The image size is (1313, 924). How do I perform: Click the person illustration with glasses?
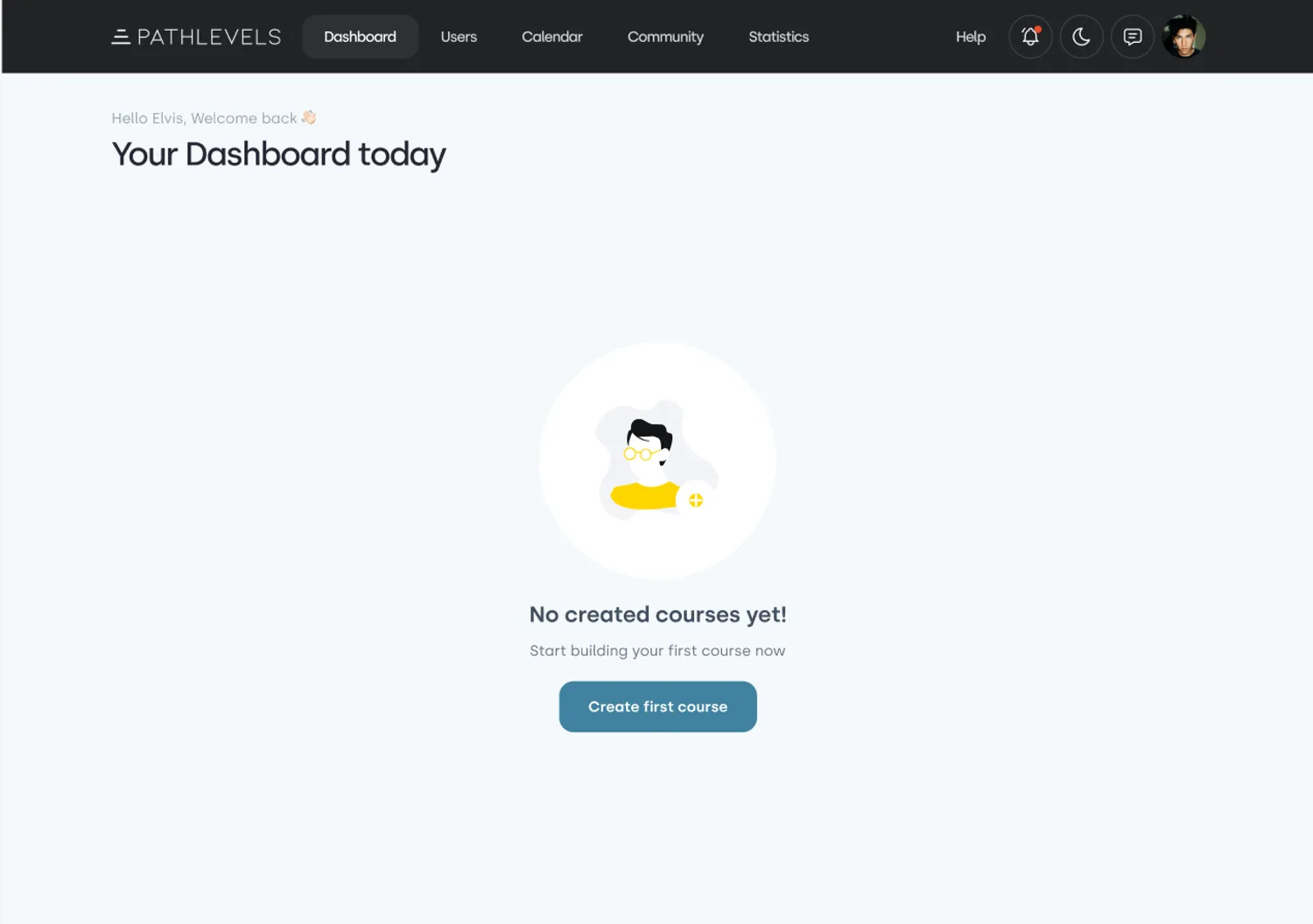coord(657,461)
